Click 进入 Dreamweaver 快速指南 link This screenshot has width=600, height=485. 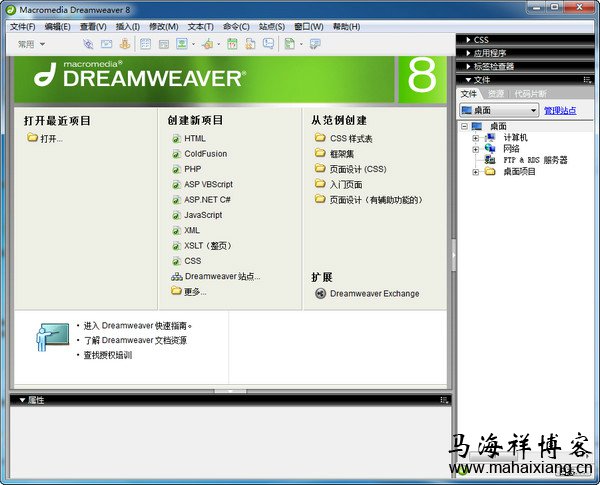(x=137, y=326)
